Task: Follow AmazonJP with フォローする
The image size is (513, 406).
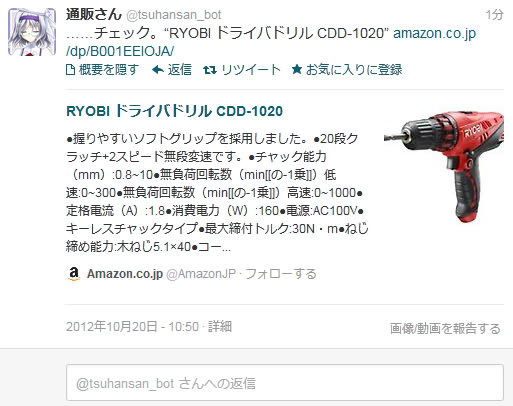Action: [281, 274]
